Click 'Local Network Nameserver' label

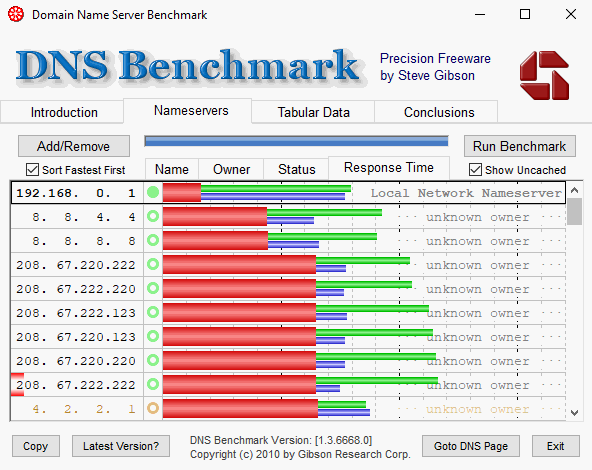pos(466,193)
